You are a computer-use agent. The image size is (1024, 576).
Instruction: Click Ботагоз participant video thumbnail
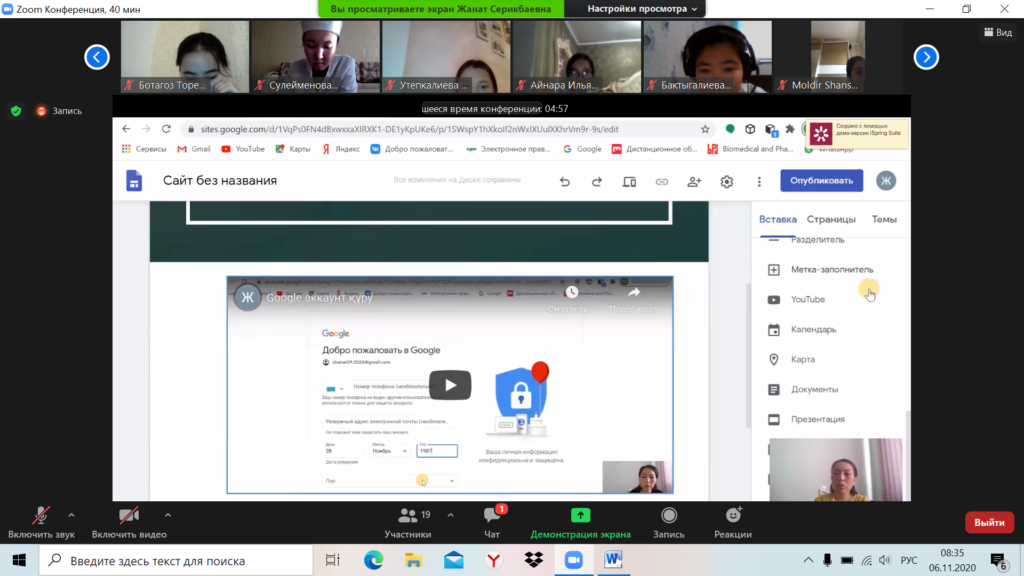[185, 57]
